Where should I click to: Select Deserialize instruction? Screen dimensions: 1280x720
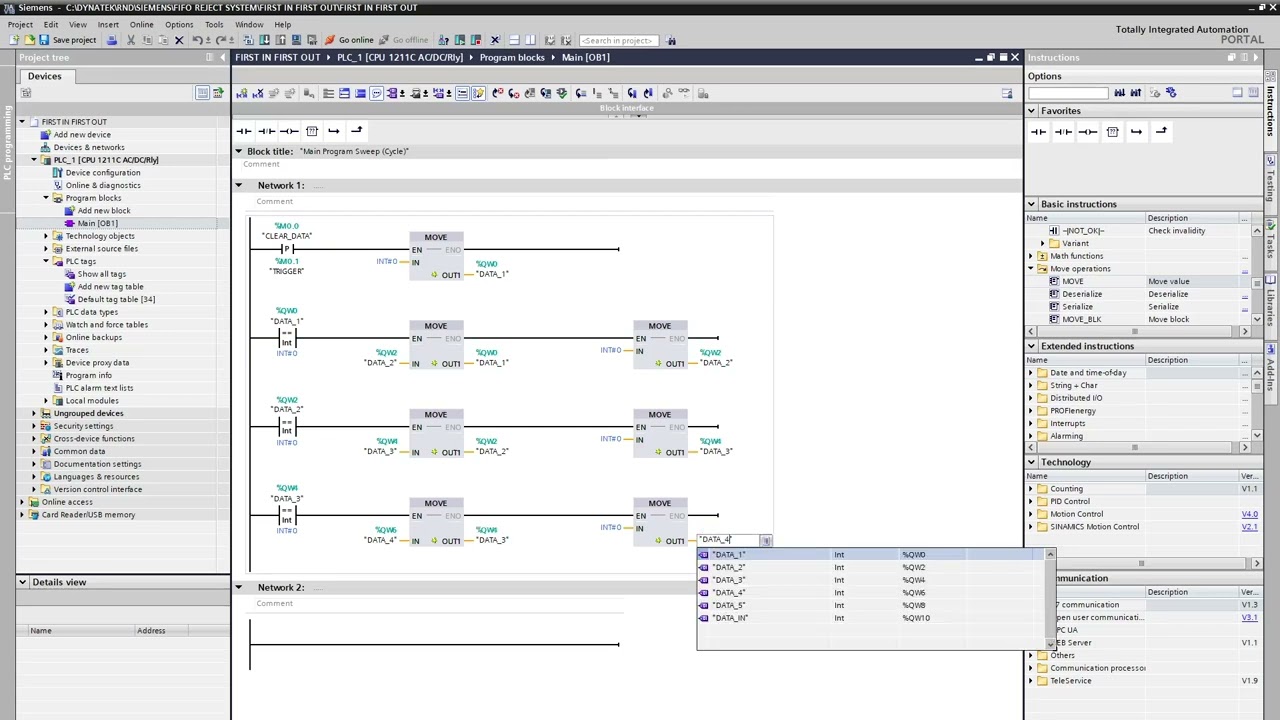point(1082,294)
